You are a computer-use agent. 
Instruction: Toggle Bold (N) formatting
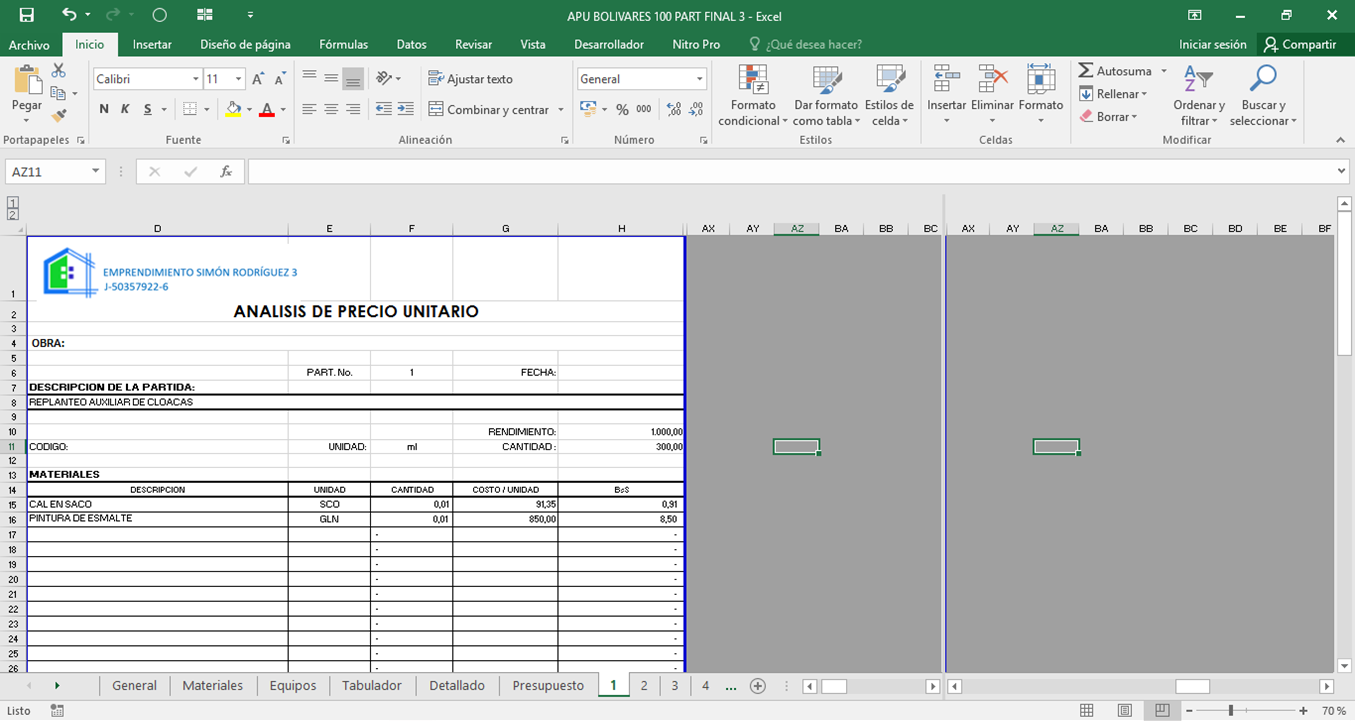pyautogui.click(x=104, y=109)
